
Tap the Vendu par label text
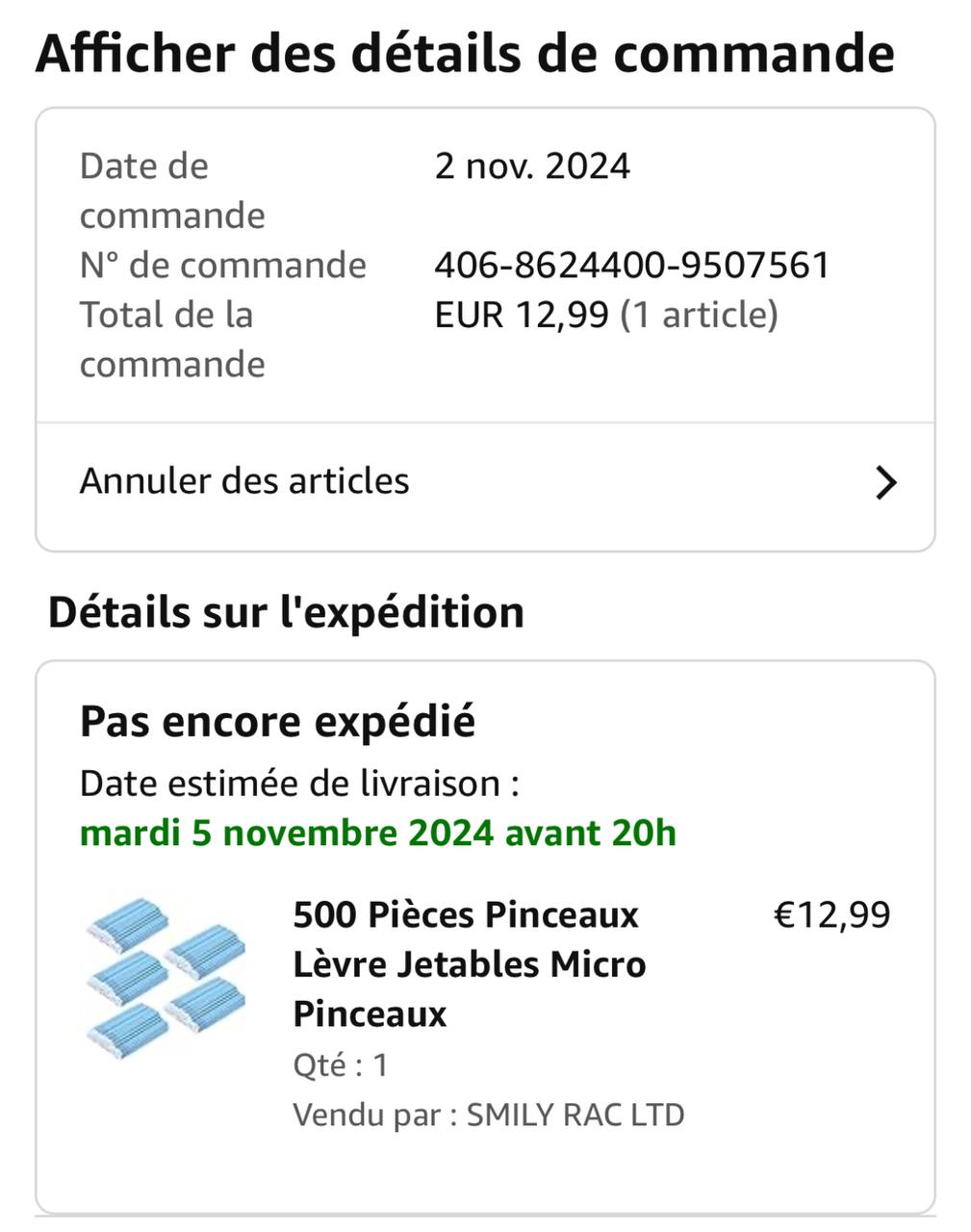point(373,1115)
